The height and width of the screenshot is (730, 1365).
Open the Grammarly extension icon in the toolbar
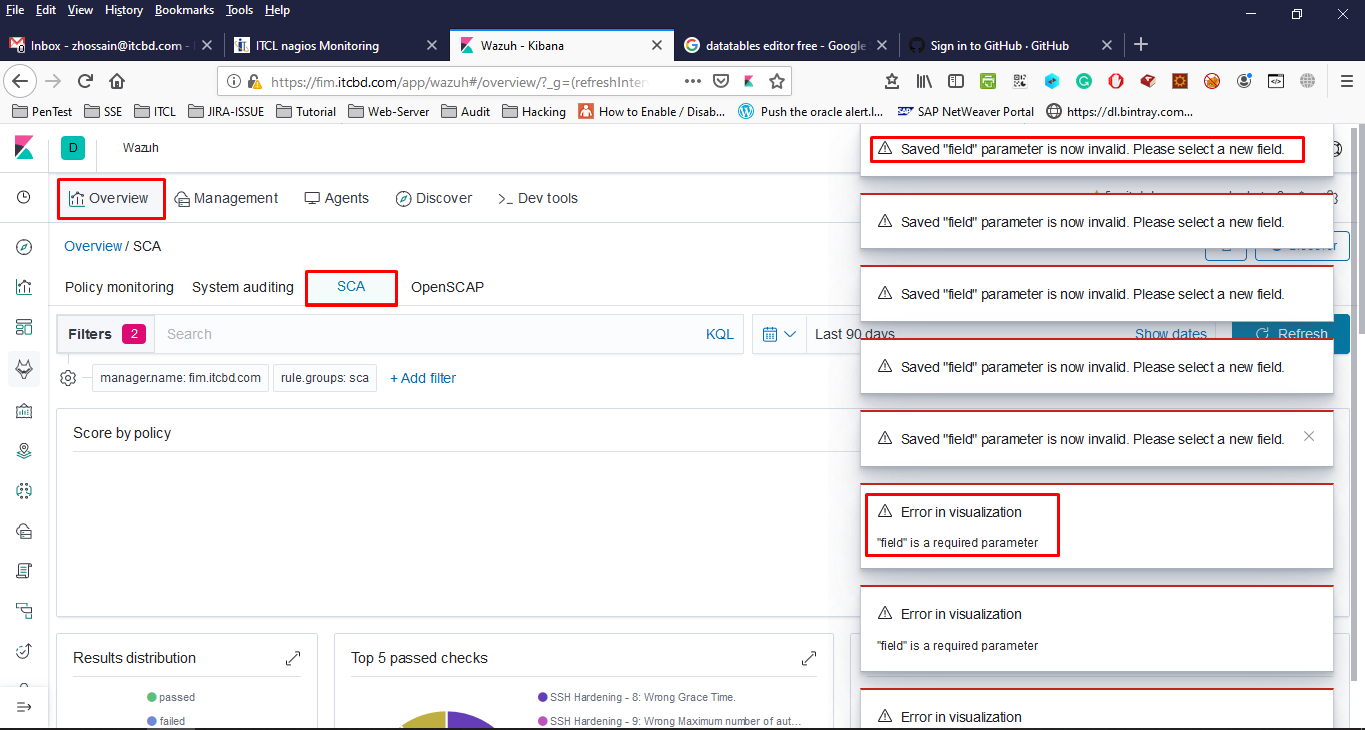[x=1084, y=81]
